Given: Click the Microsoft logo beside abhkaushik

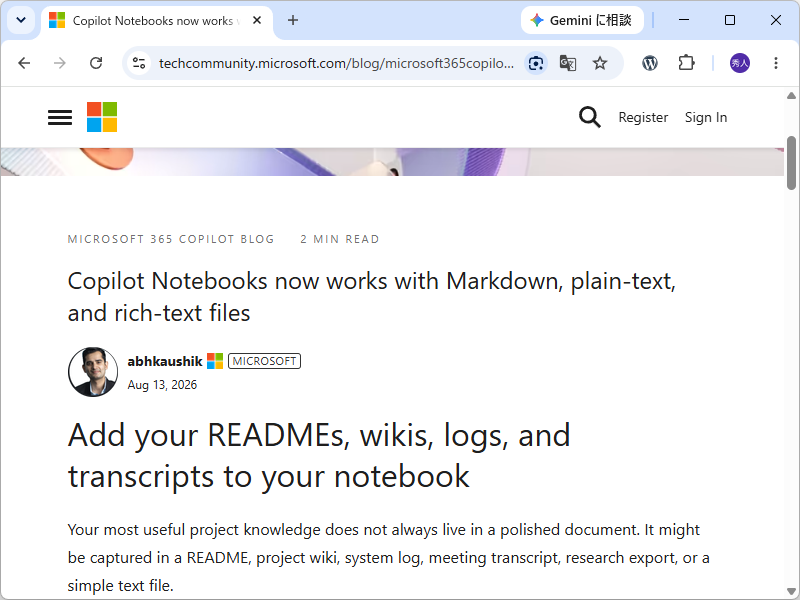Looking at the screenshot, I should [215, 361].
